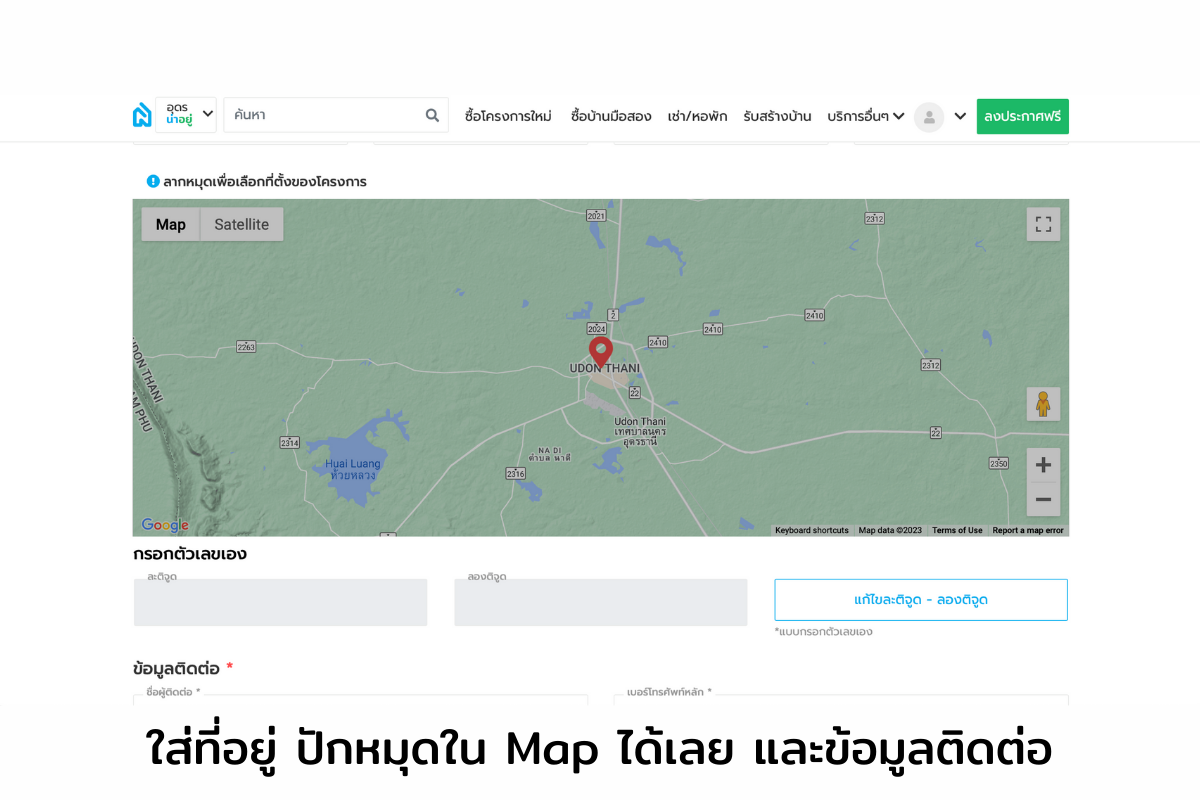
Task: Open the province selector dropdown
Action: pyautogui.click(x=186, y=115)
